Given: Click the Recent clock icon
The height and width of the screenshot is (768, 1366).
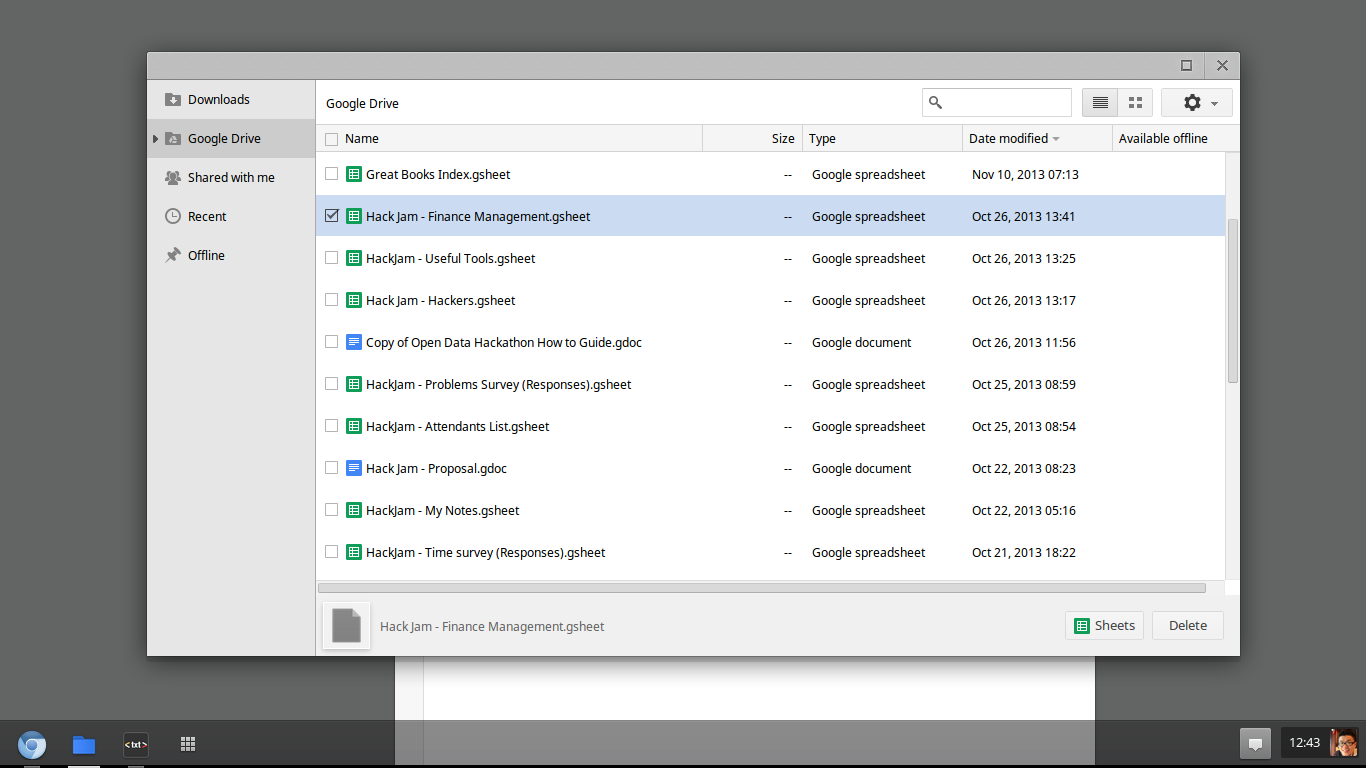Looking at the screenshot, I should tap(173, 216).
